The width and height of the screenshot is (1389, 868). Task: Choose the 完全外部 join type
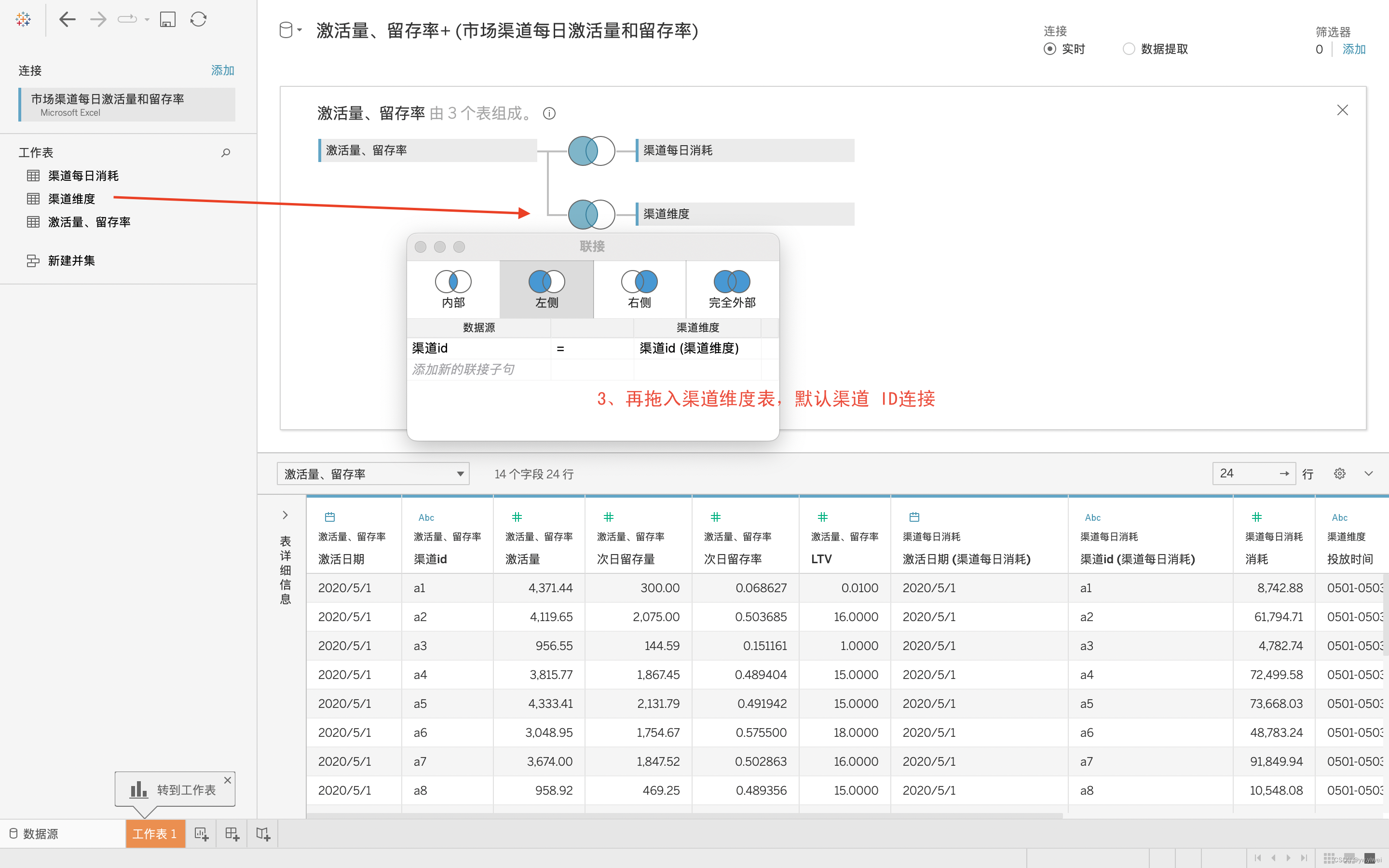pyautogui.click(x=732, y=289)
